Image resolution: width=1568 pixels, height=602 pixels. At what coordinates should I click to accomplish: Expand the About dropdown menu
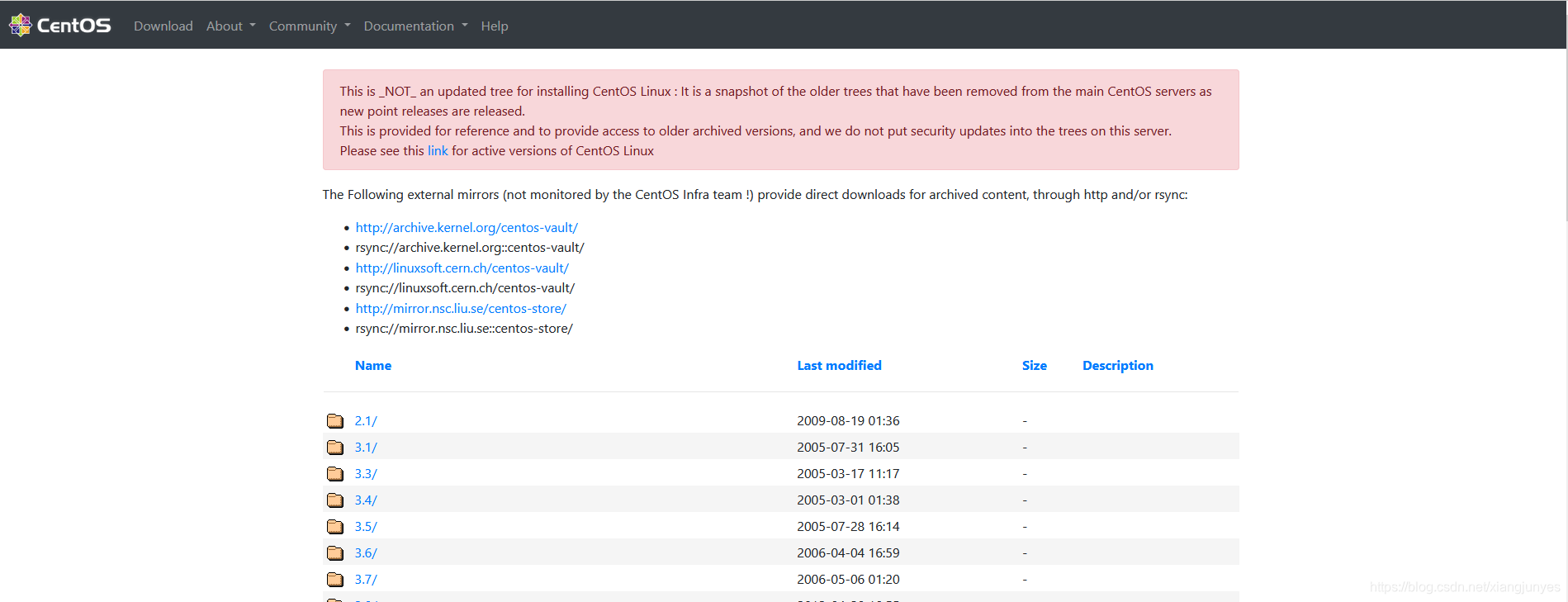pyautogui.click(x=230, y=26)
